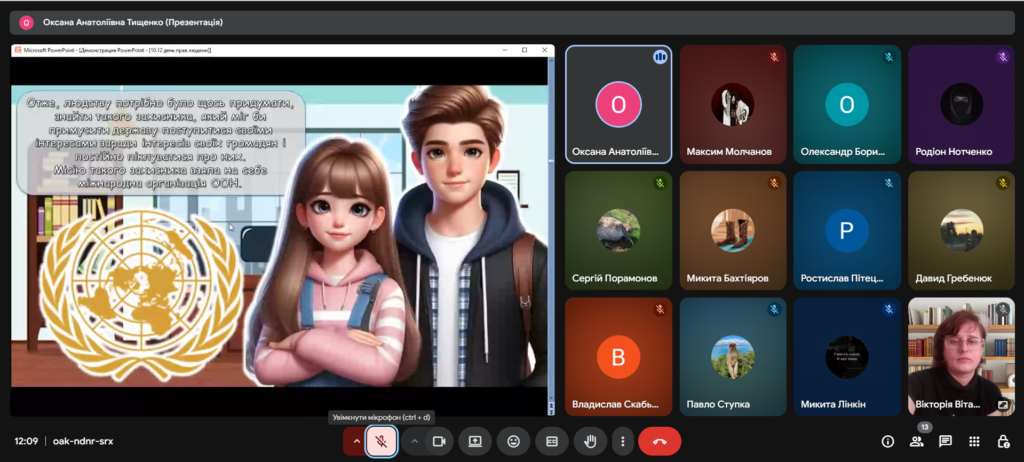Toggle the camera on or off

438,441
